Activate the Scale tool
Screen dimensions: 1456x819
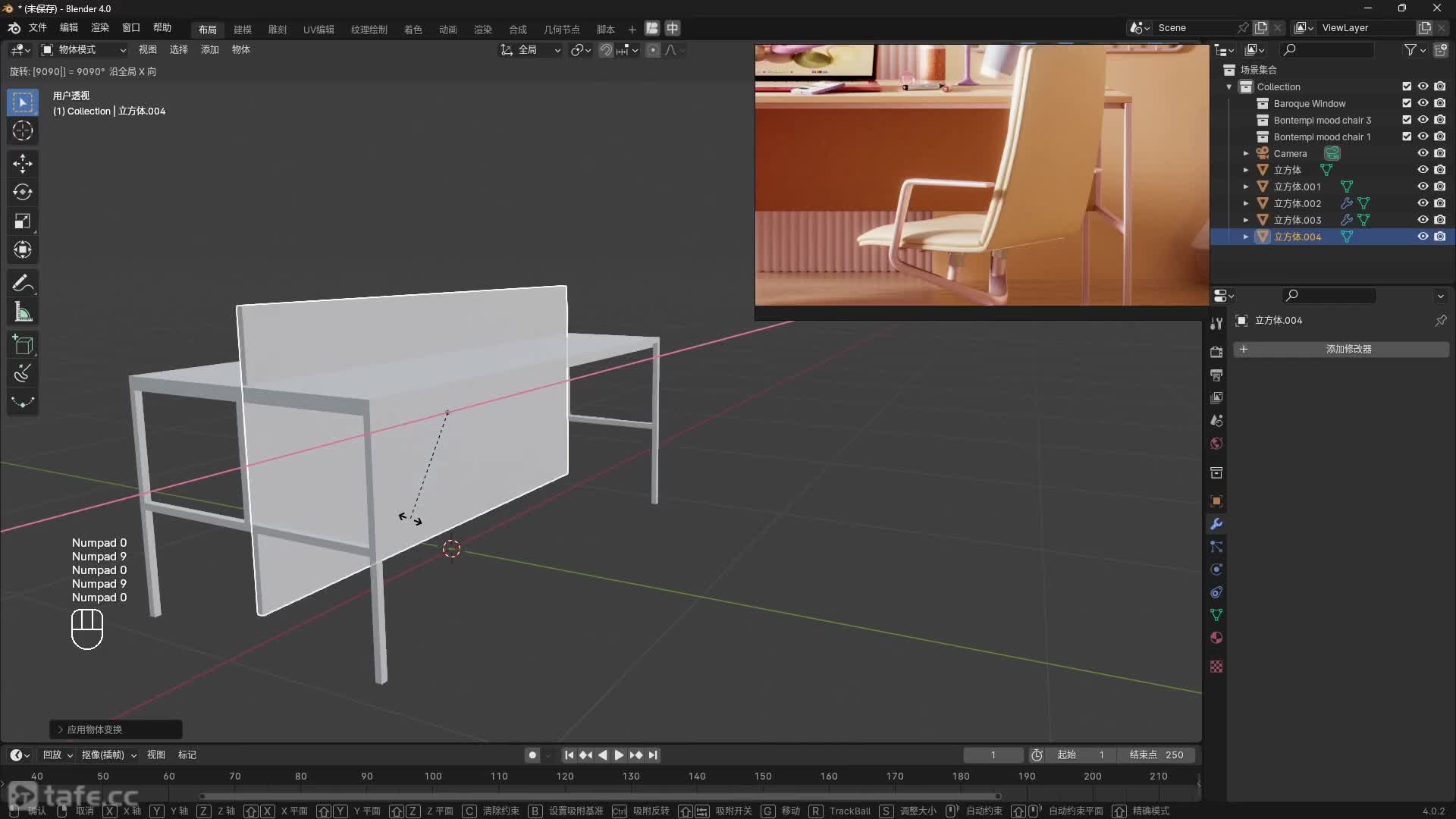pyautogui.click(x=23, y=221)
